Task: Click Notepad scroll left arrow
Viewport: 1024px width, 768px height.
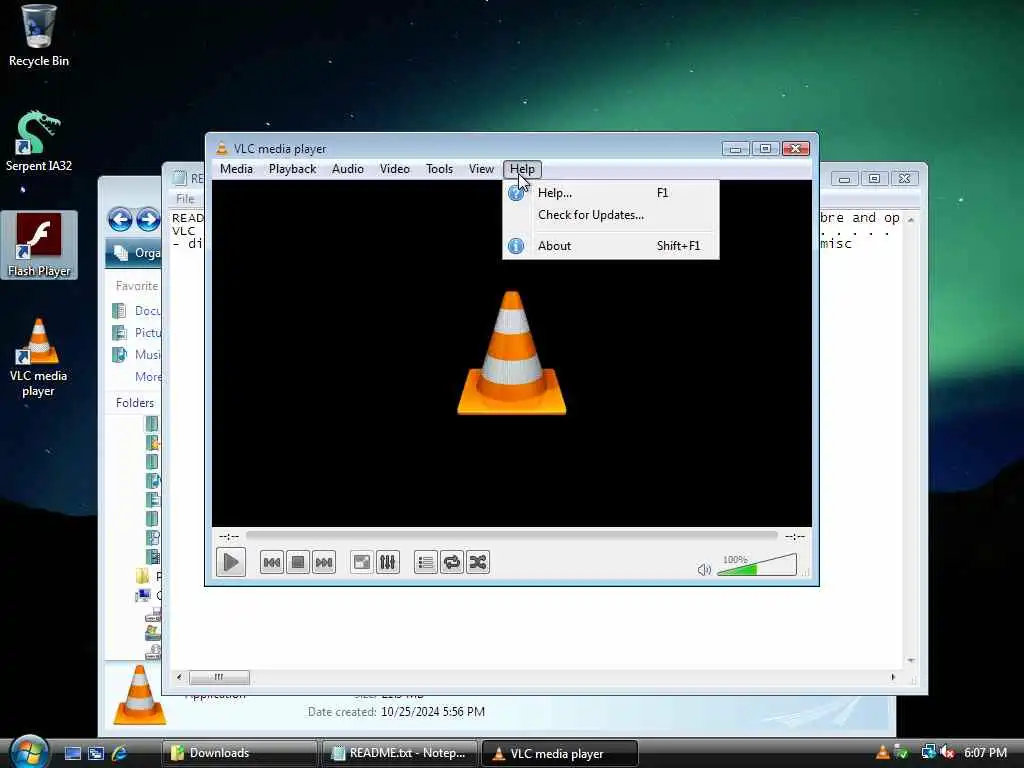Action: pos(179,677)
